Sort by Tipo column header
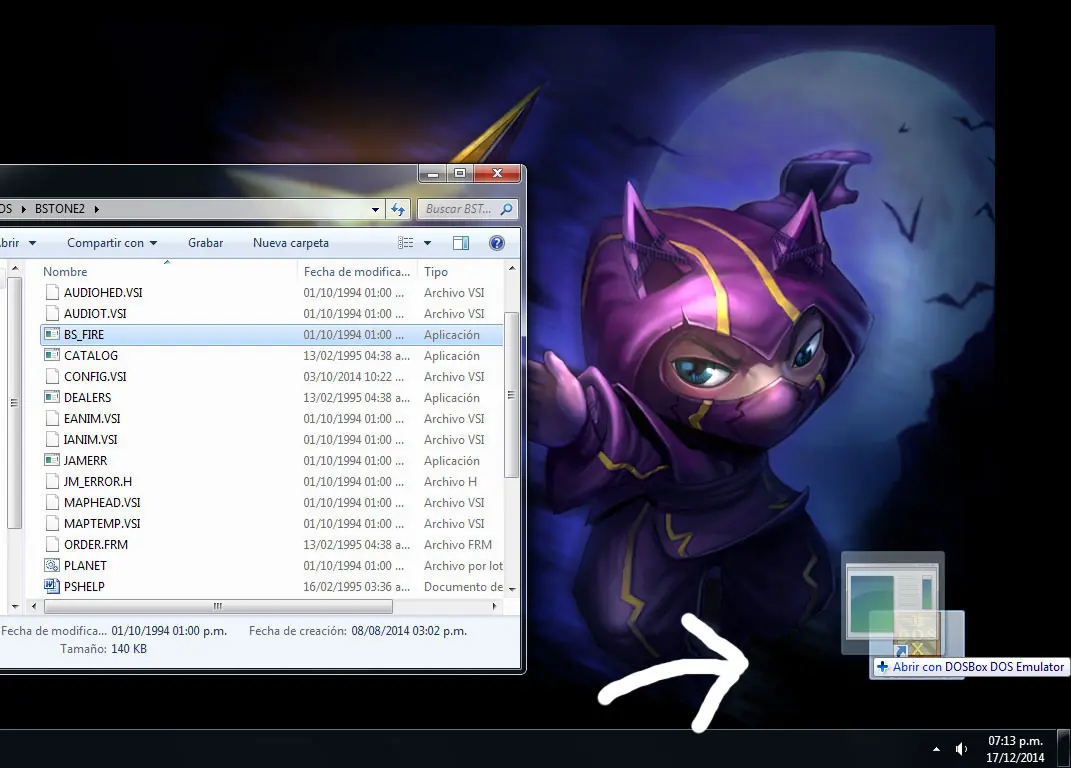Viewport: 1071px width, 768px height. click(436, 271)
